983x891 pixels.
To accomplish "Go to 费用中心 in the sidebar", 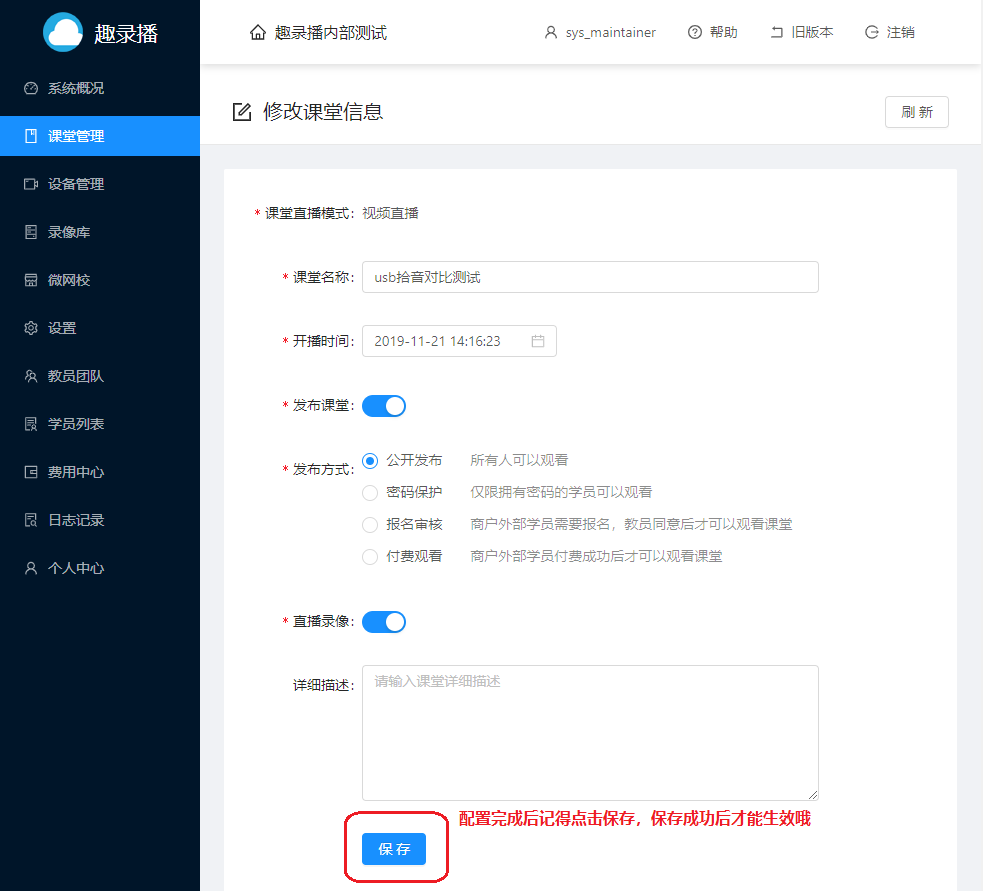I will click(100, 472).
